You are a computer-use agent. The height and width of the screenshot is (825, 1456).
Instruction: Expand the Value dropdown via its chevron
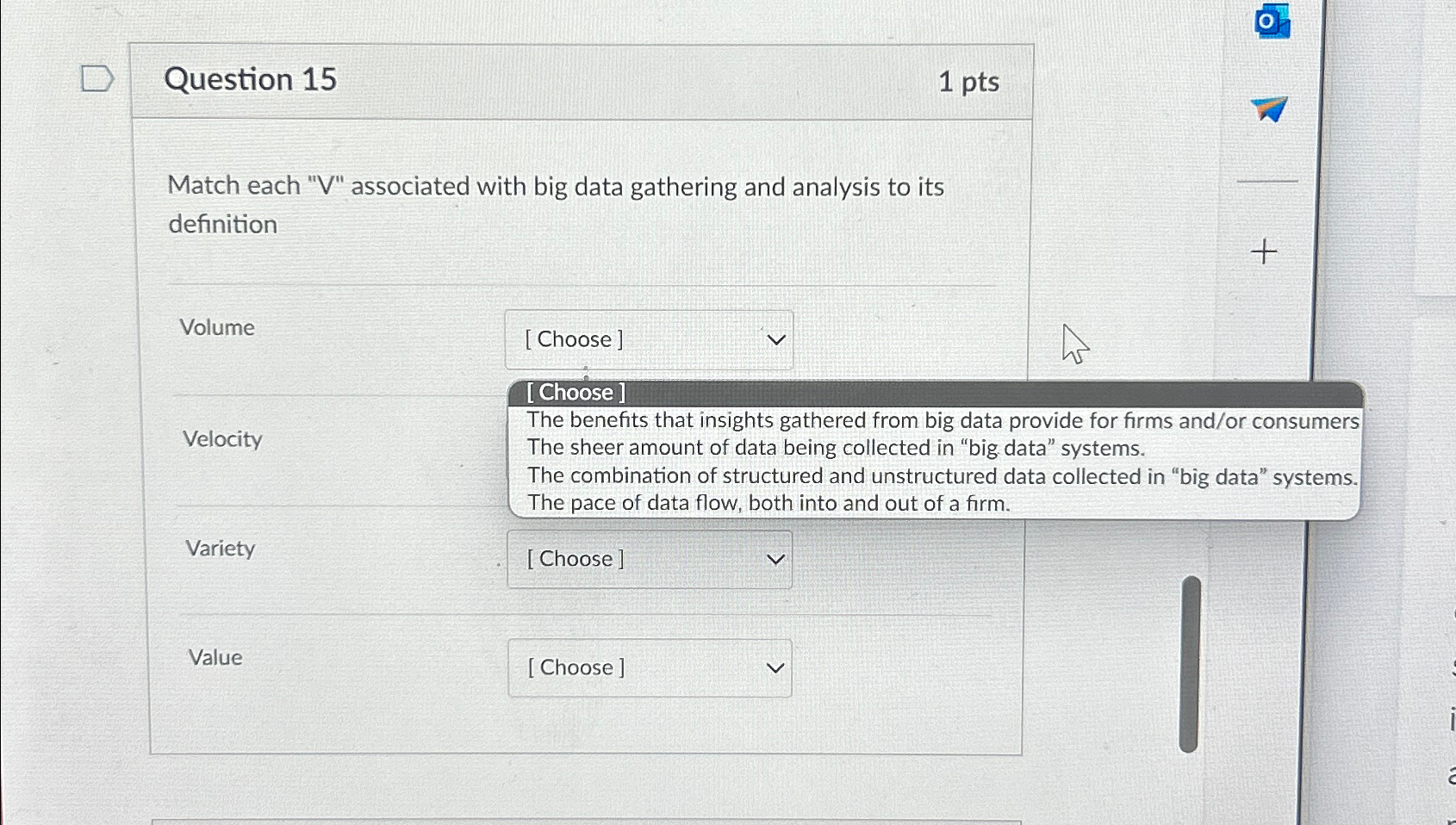[776, 667]
